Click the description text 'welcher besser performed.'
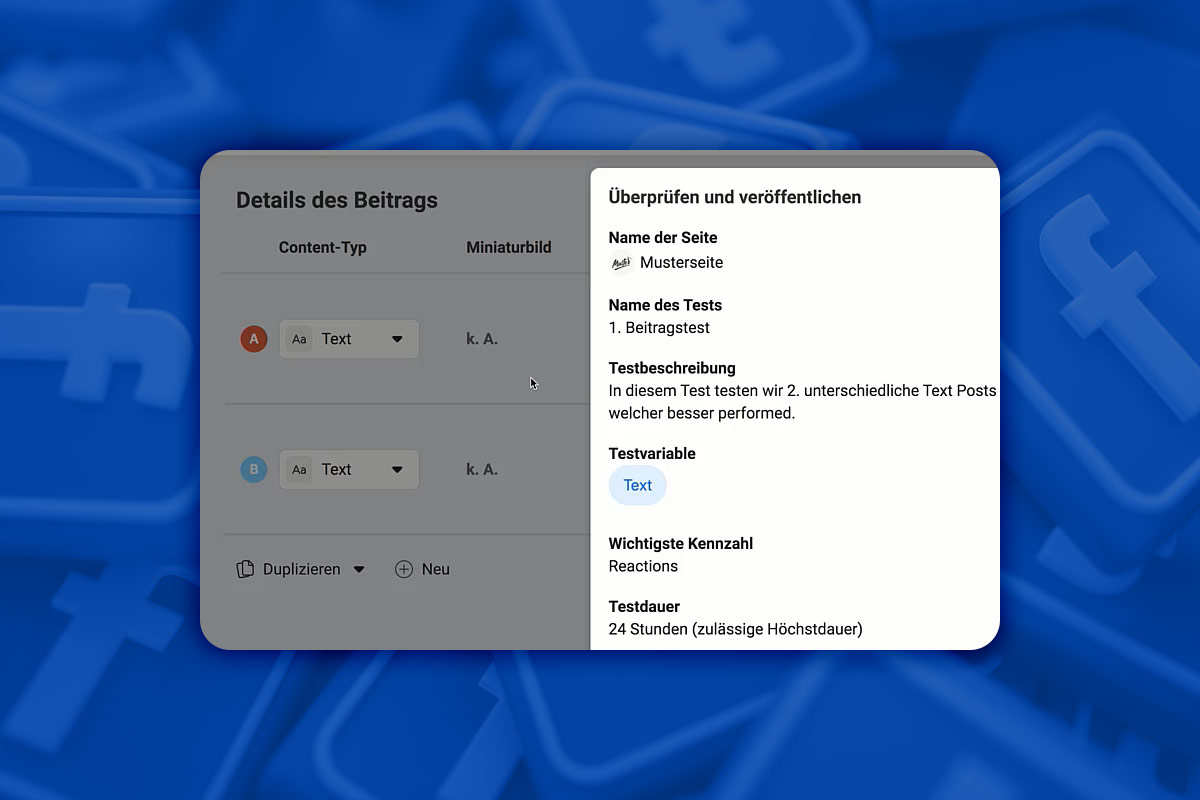The width and height of the screenshot is (1200, 800). (x=702, y=413)
